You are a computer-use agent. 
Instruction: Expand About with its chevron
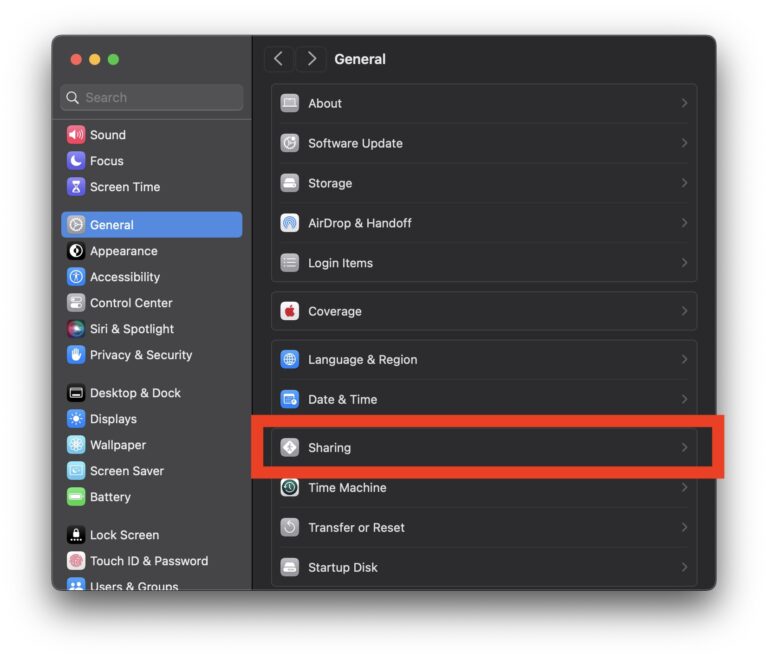point(684,103)
